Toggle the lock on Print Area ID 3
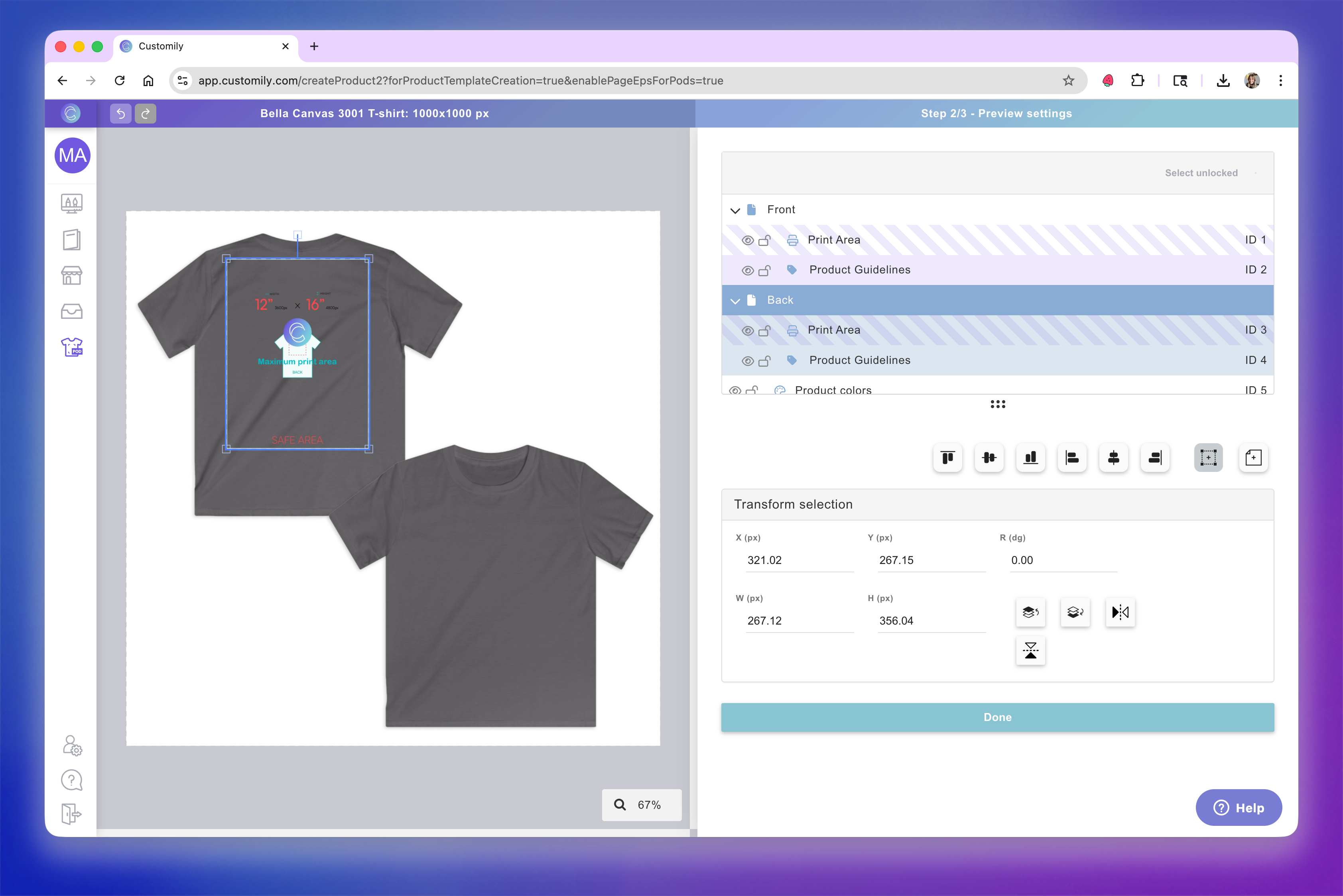The height and width of the screenshot is (896, 1343). coord(764,331)
